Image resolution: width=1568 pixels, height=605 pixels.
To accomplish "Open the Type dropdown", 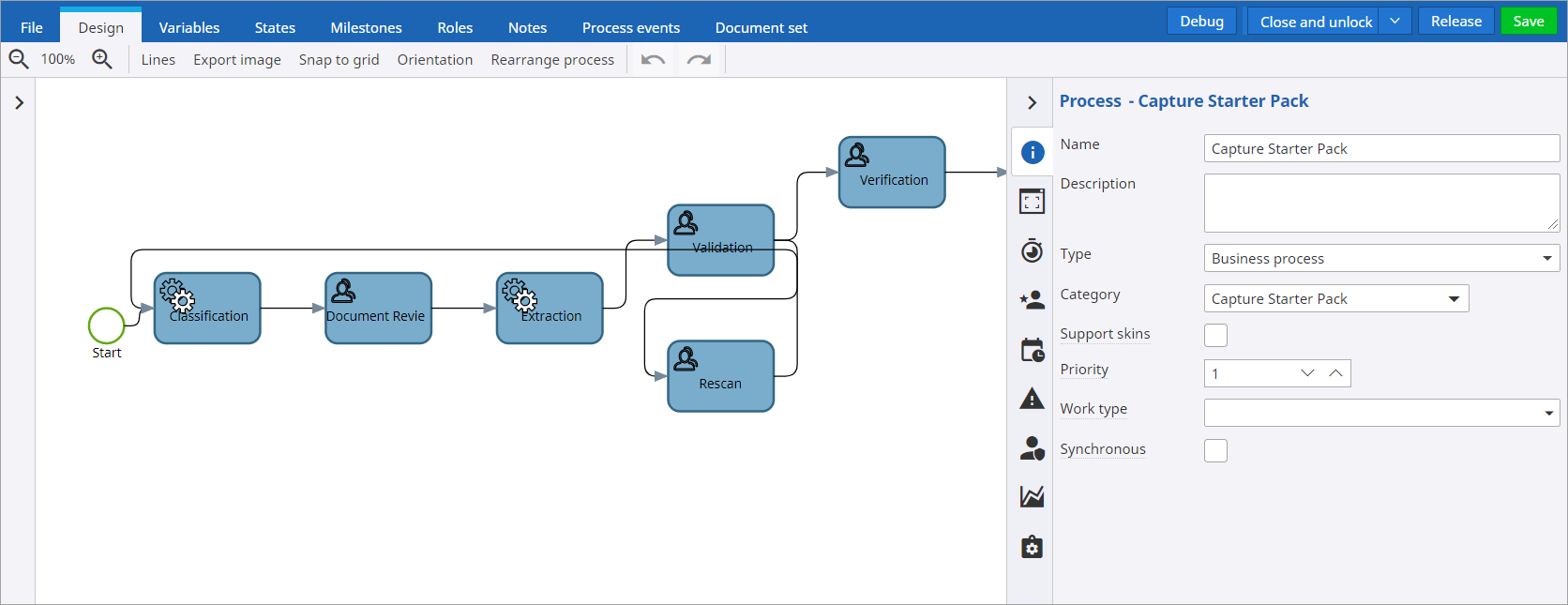I will click(1380, 259).
